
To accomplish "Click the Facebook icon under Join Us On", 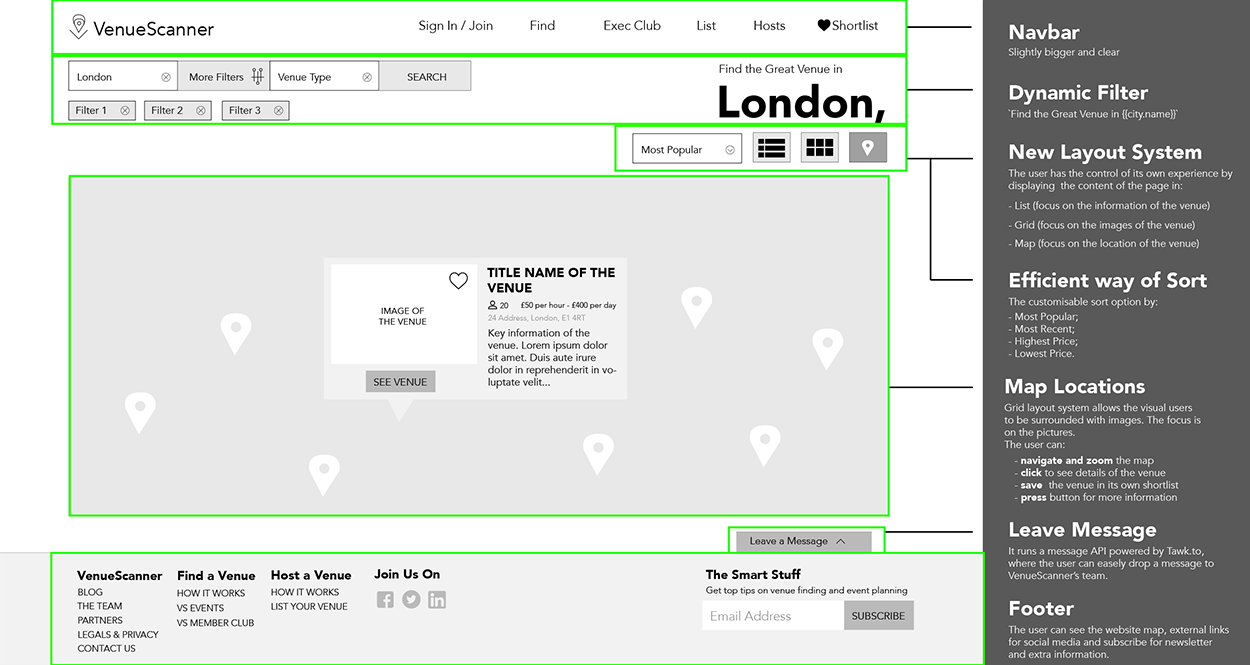I will click(385, 599).
